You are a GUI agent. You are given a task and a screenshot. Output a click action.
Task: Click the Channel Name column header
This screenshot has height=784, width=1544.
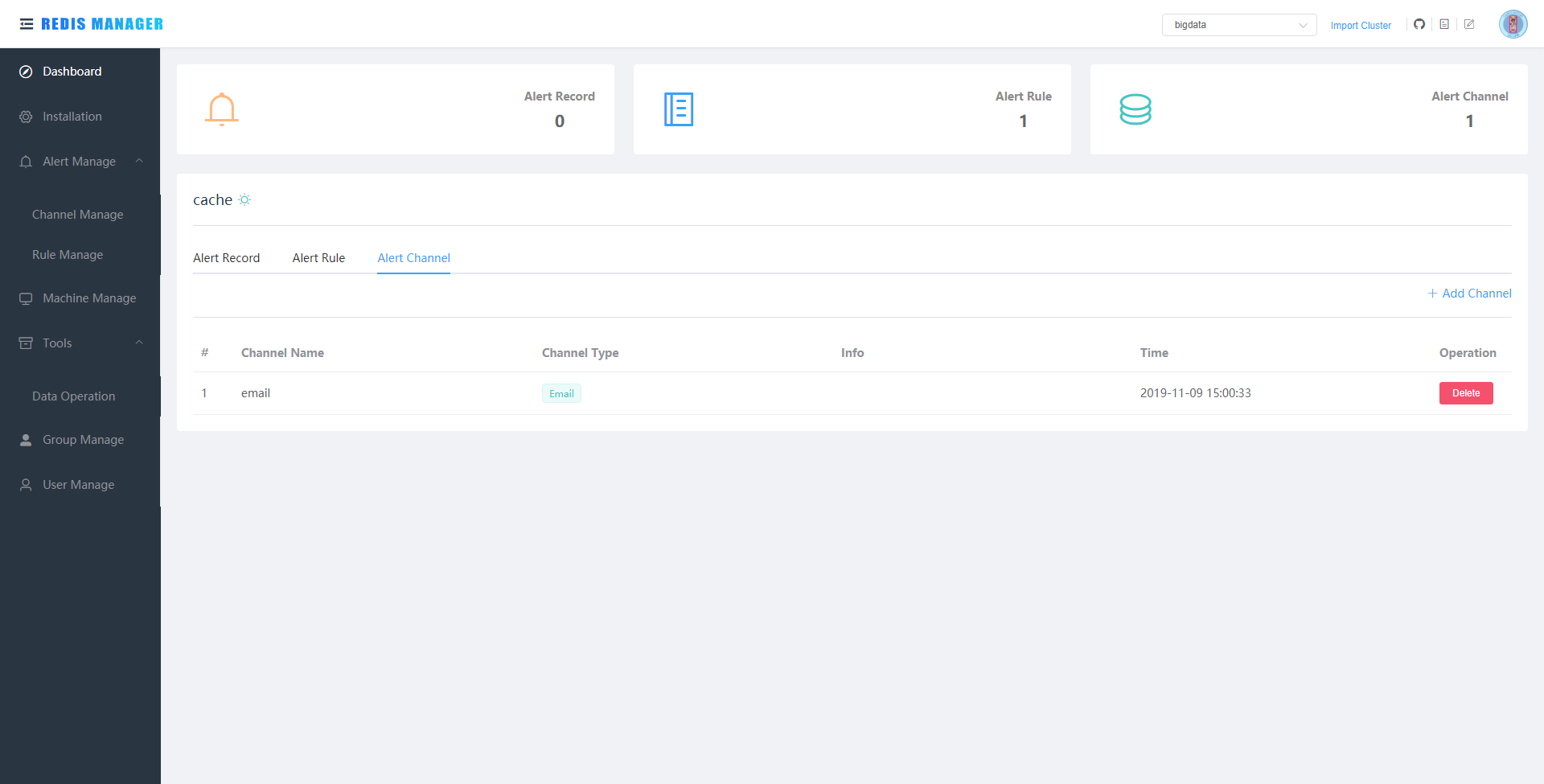pyautogui.click(x=282, y=353)
